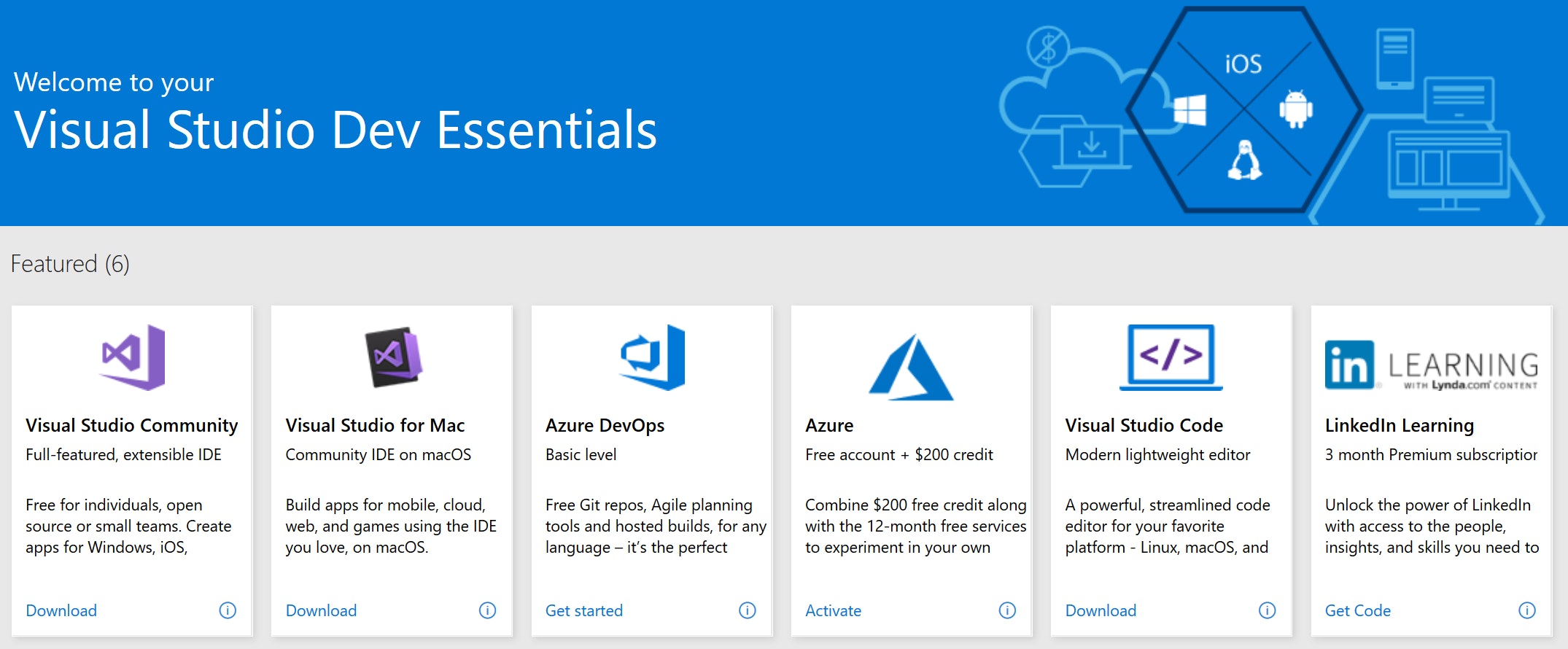1568x649 pixels.
Task: Click the Azure DevOps logo icon
Action: pos(653,357)
